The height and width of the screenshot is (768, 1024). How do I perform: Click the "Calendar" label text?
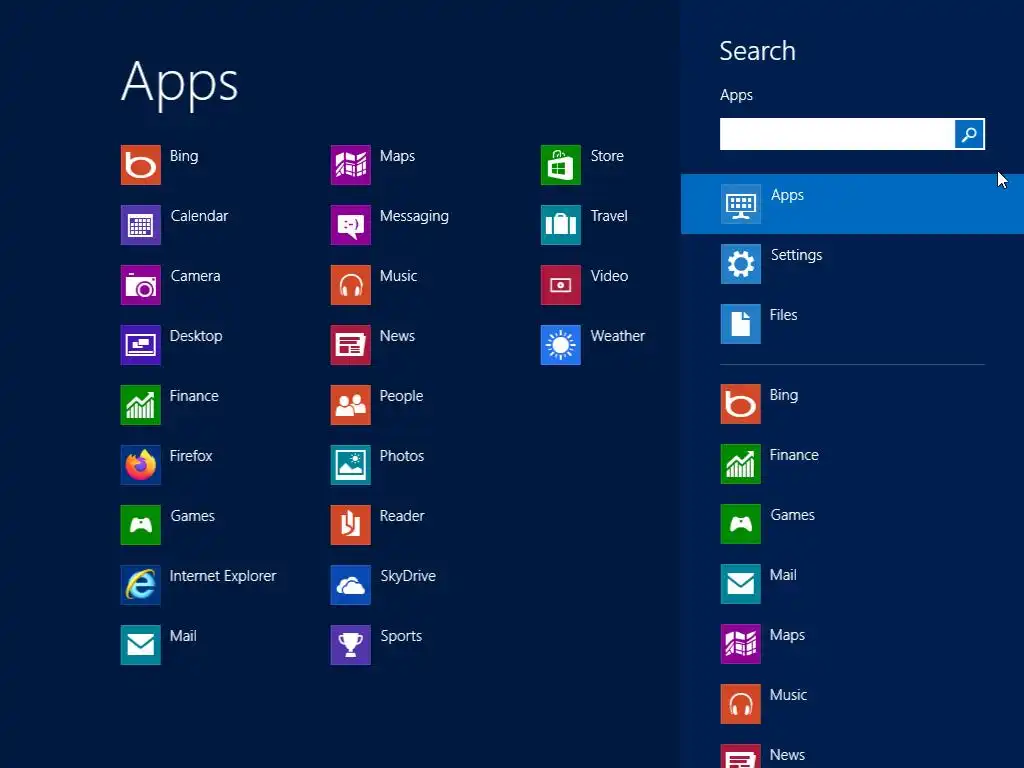tap(199, 216)
